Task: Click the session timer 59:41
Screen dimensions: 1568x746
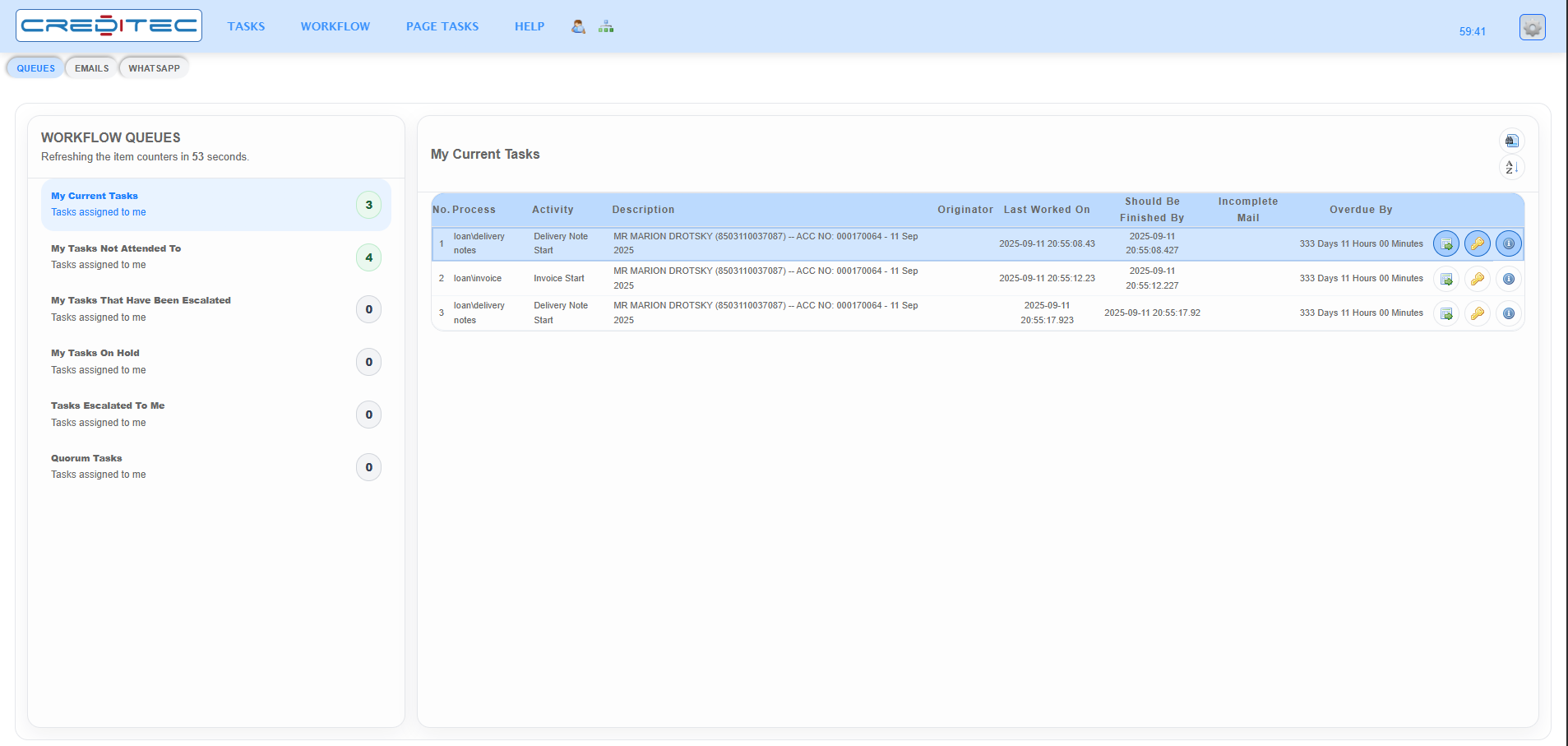Action: (1473, 31)
